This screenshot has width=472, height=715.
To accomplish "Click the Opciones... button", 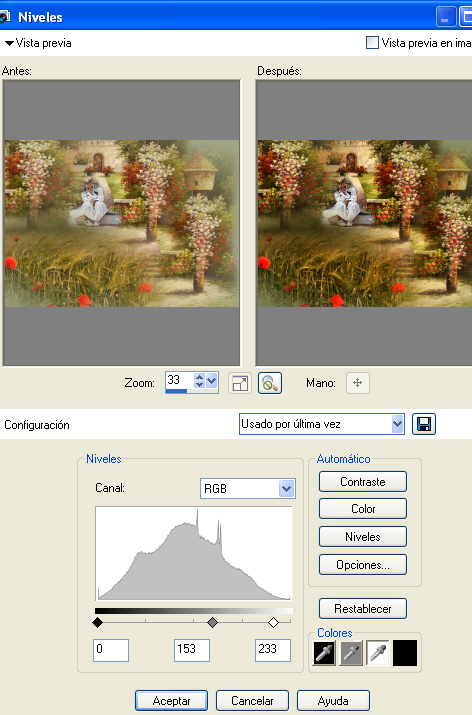I will (363, 565).
